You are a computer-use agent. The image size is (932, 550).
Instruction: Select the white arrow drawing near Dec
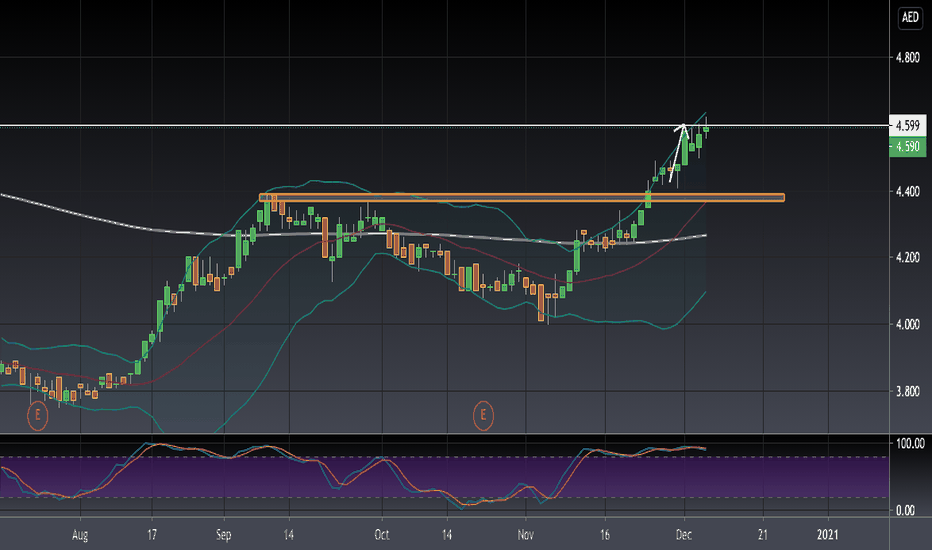(x=678, y=152)
